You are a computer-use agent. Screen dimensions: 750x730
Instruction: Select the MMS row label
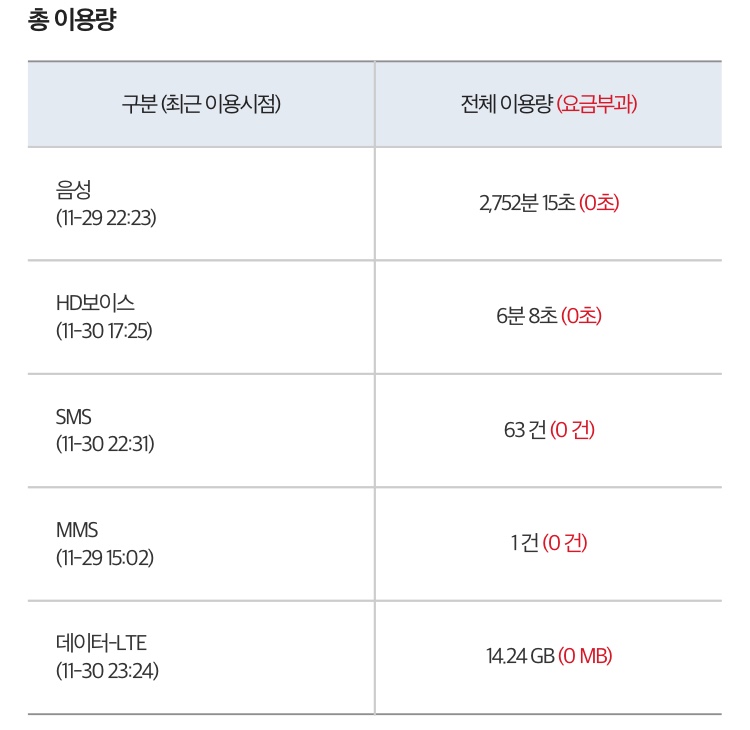77,530
